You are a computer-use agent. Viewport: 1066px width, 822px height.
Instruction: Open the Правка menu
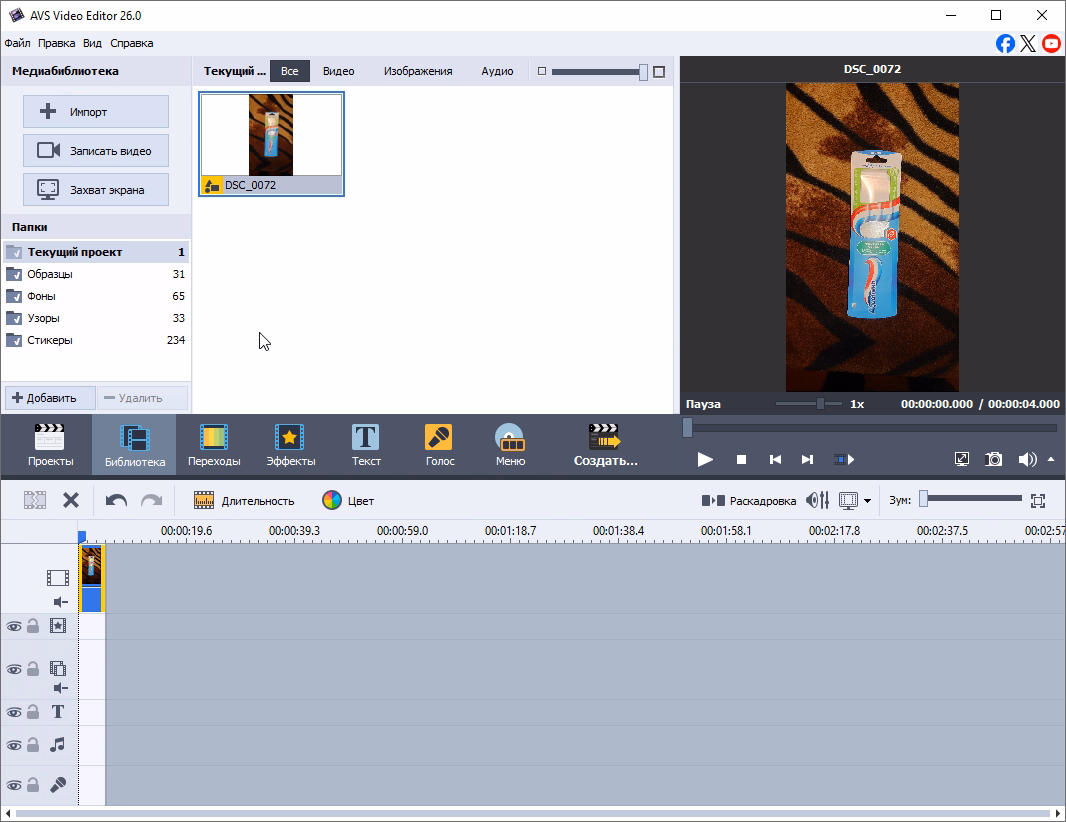[x=56, y=43]
